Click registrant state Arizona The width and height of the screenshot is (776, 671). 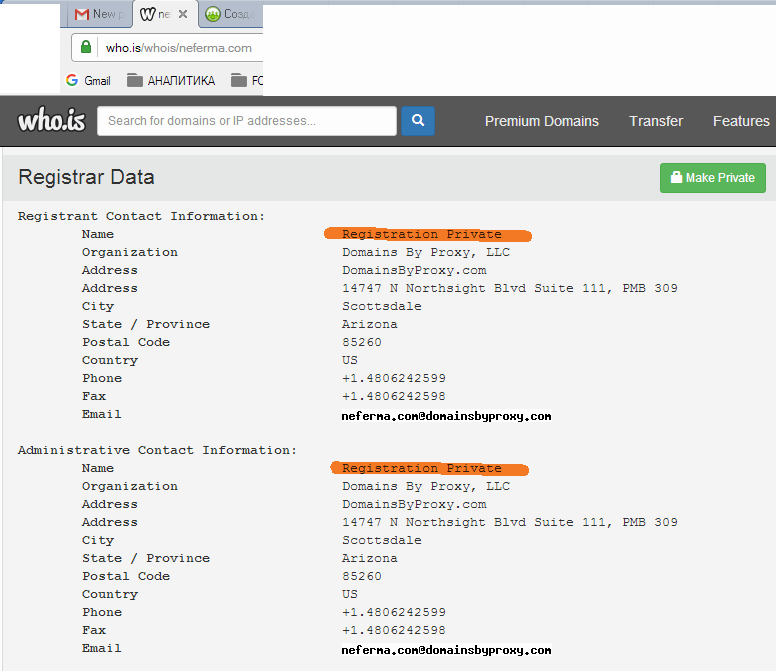pyautogui.click(x=370, y=324)
